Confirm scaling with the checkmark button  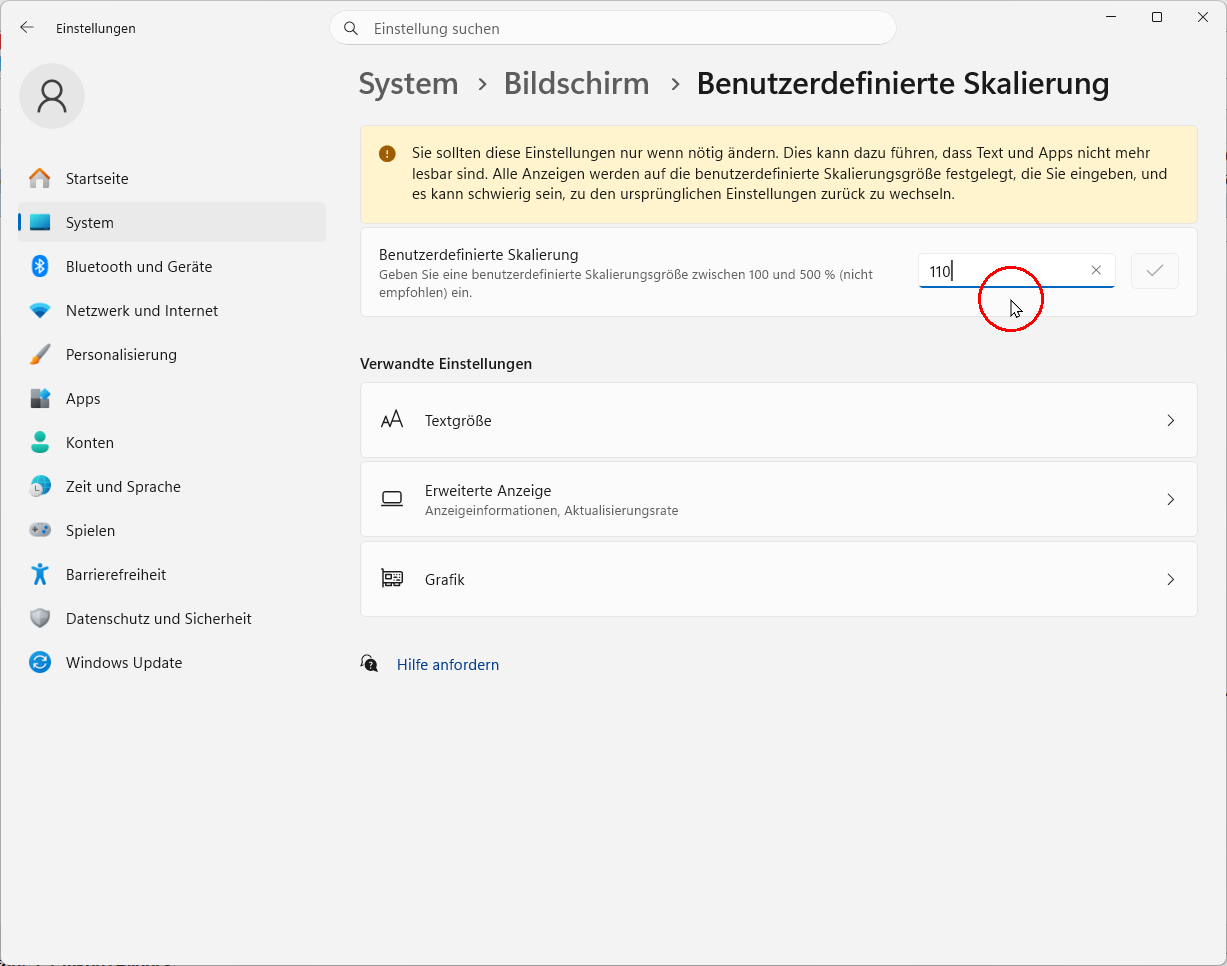(1155, 271)
